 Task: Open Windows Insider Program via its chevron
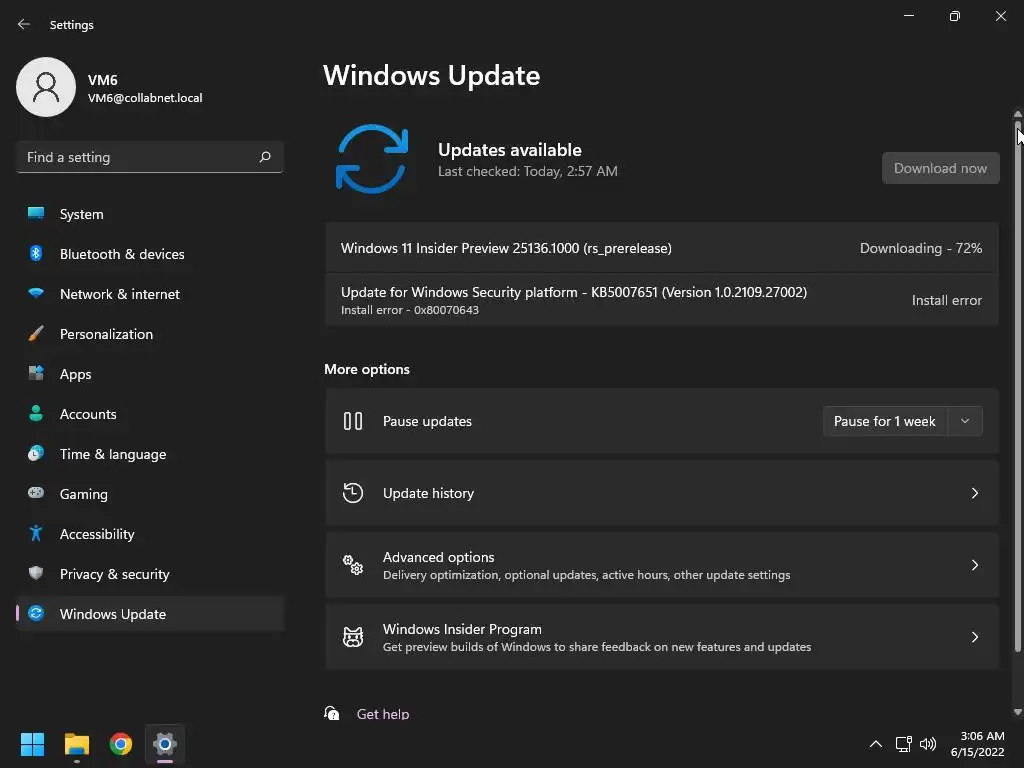click(x=974, y=637)
